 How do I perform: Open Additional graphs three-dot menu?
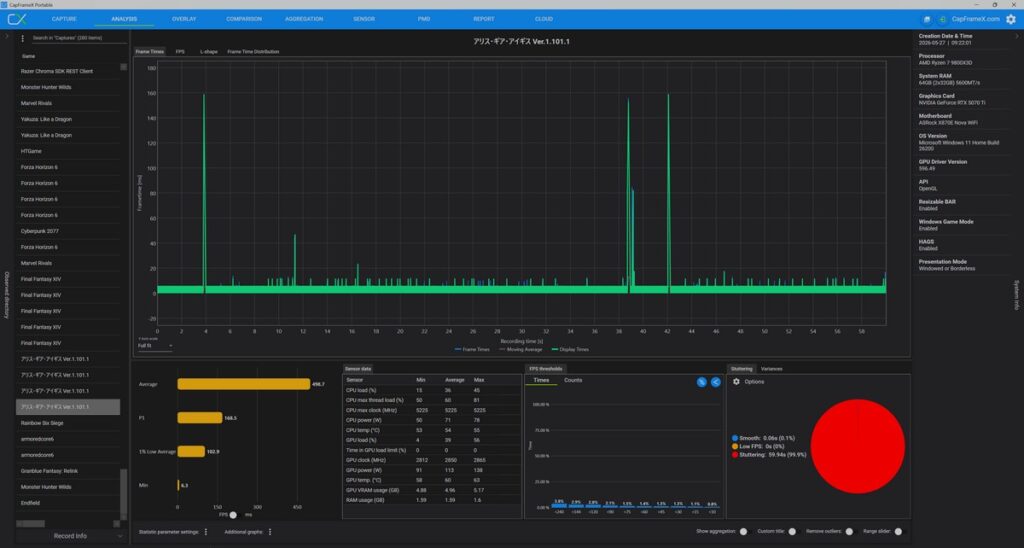tap(270, 532)
